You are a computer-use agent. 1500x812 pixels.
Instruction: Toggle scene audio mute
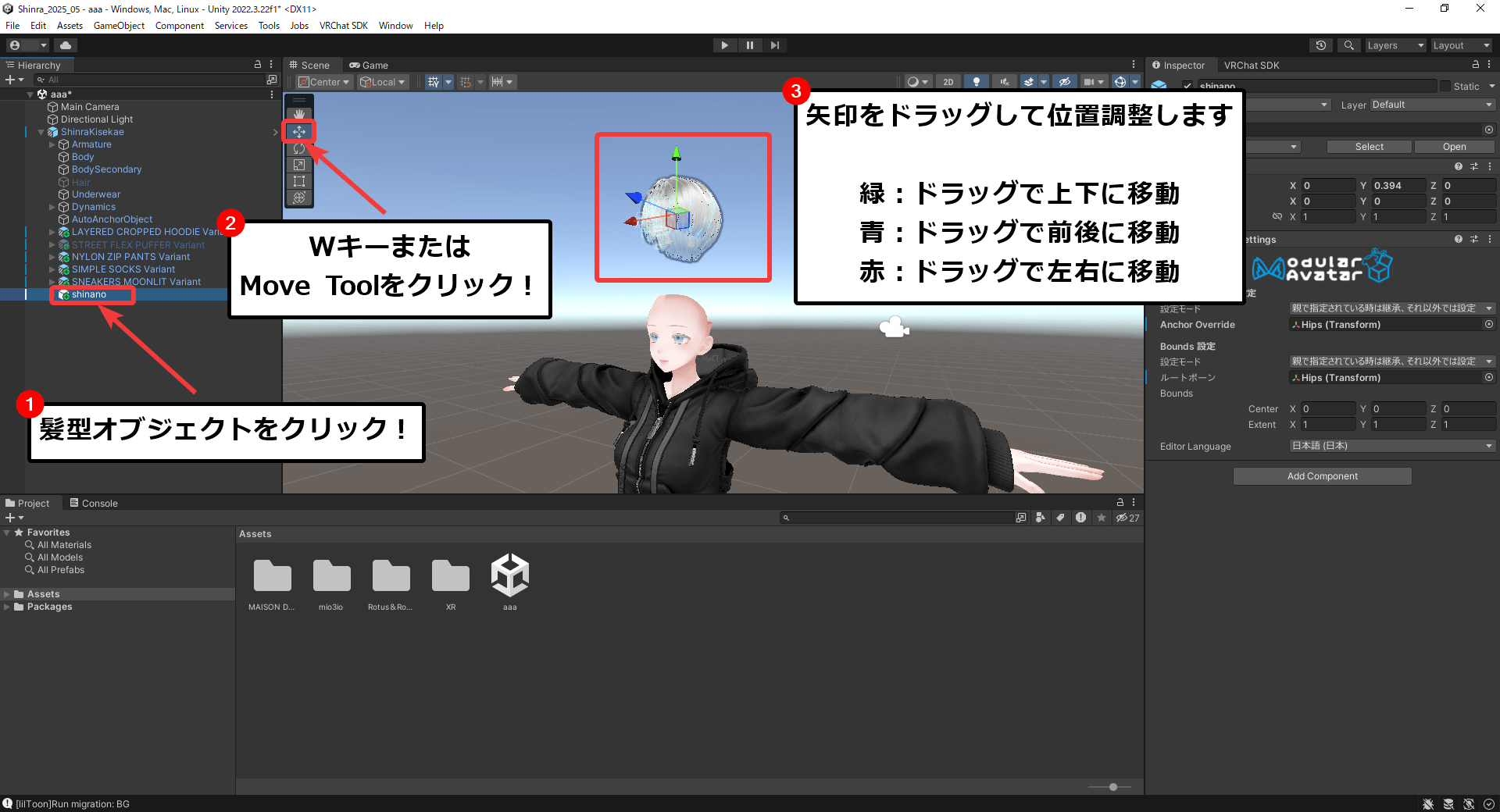[1004, 82]
